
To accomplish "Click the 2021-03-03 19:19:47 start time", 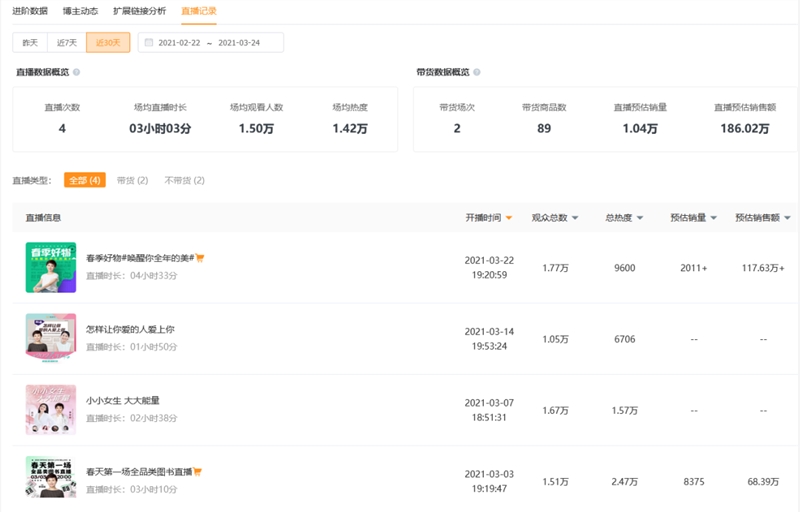I will (489, 481).
